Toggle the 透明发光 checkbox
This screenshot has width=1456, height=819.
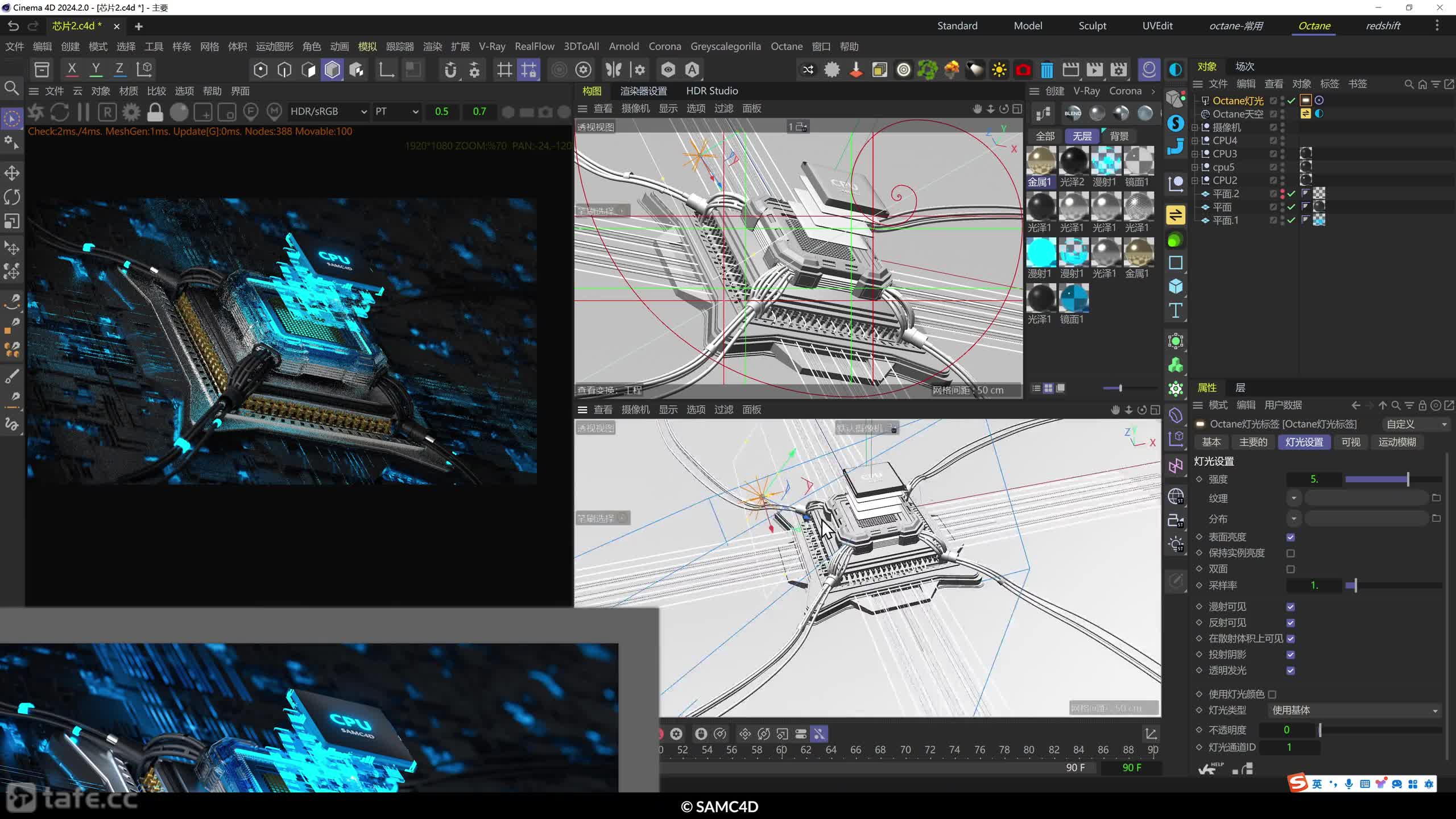[x=1290, y=671]
